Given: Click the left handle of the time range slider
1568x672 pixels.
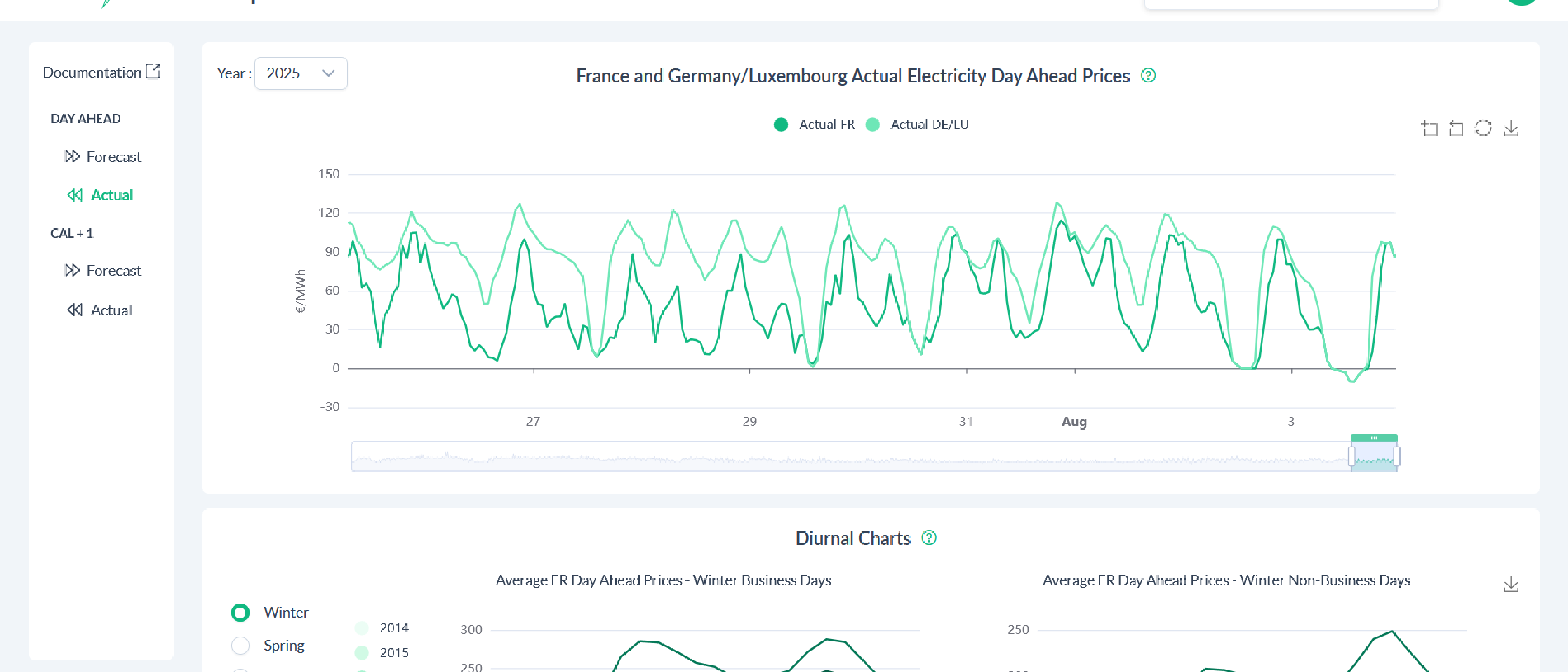Looking at the screenshot, I should (1351, 456).
